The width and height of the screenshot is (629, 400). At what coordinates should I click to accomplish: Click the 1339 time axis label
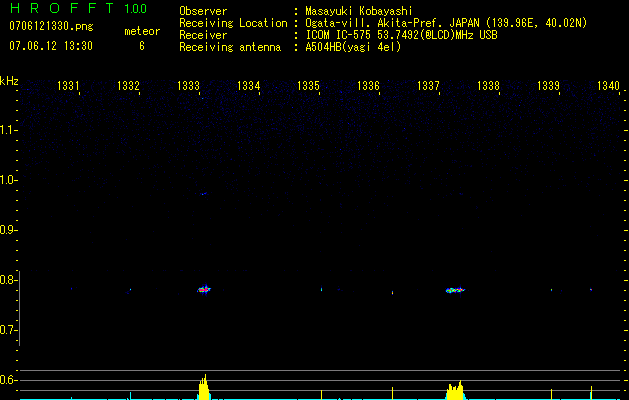tap(548, 85)
